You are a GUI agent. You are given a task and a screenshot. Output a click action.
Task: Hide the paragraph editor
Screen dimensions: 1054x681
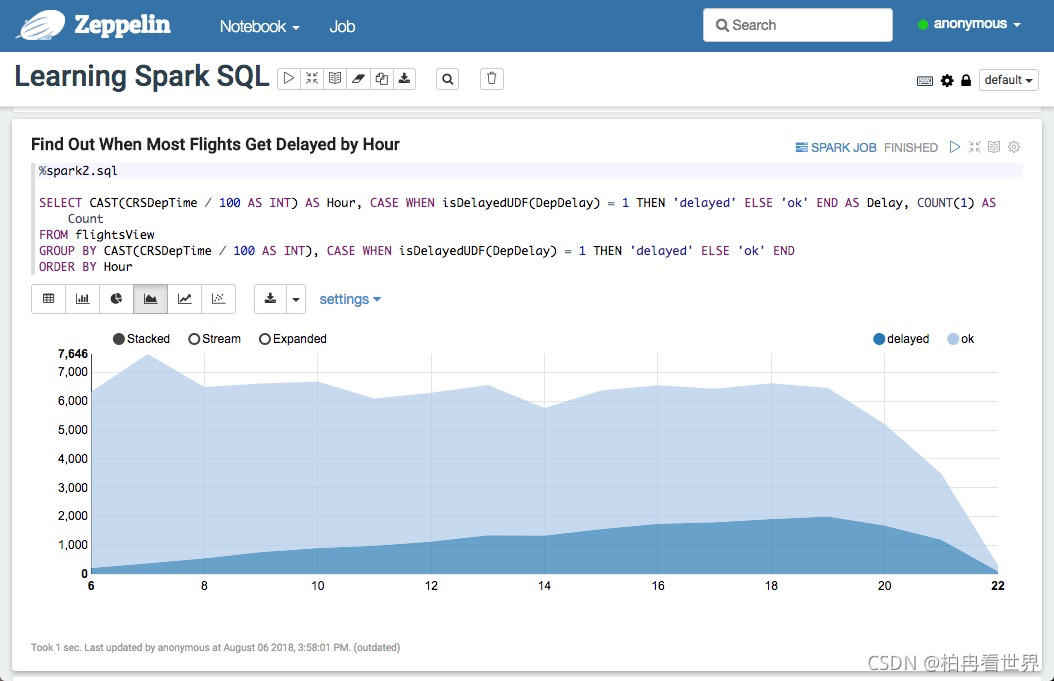click(x=975, y=147)
